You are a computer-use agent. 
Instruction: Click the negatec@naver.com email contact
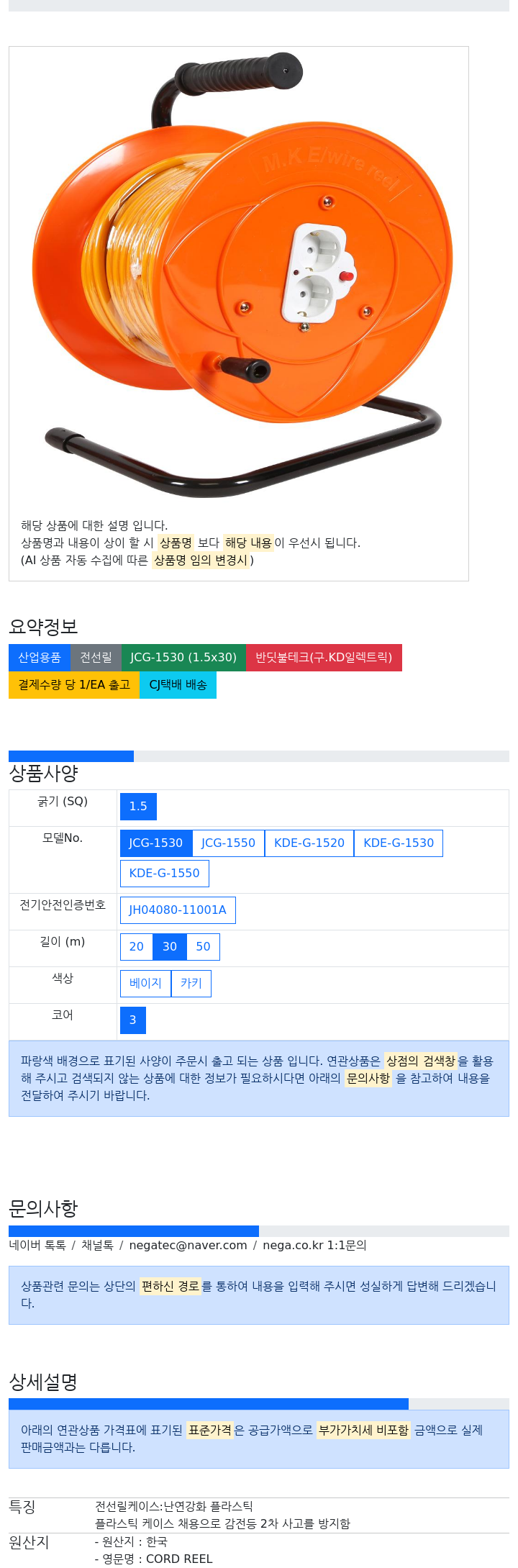(188, 1246)
